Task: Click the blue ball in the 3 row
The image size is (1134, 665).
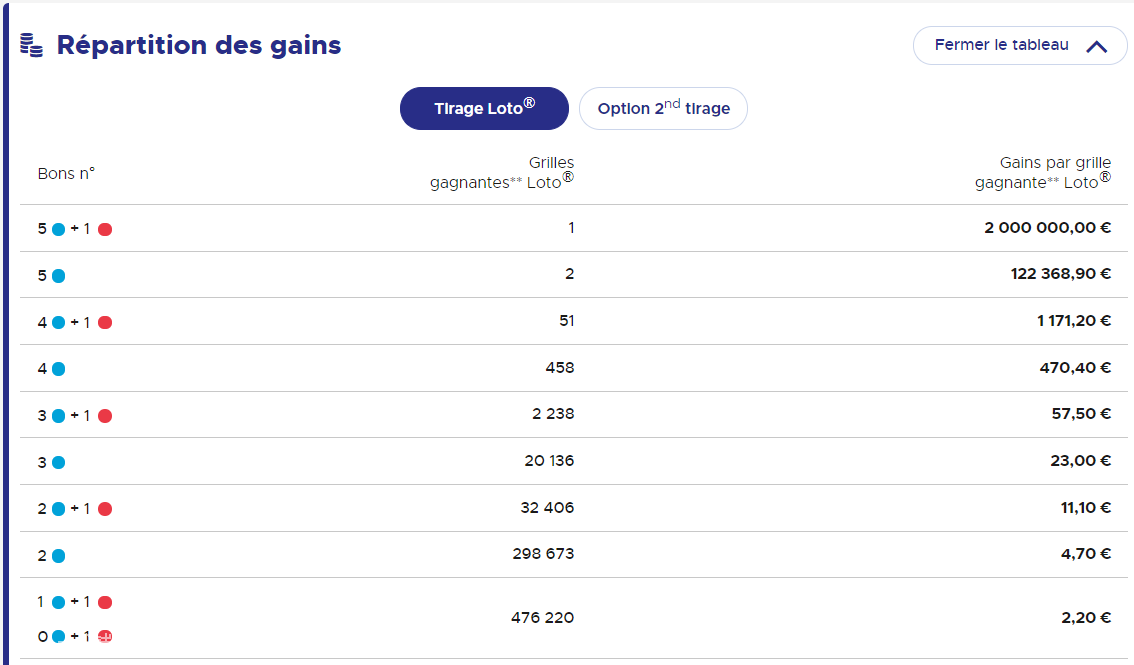Action: tap(59, 462)
